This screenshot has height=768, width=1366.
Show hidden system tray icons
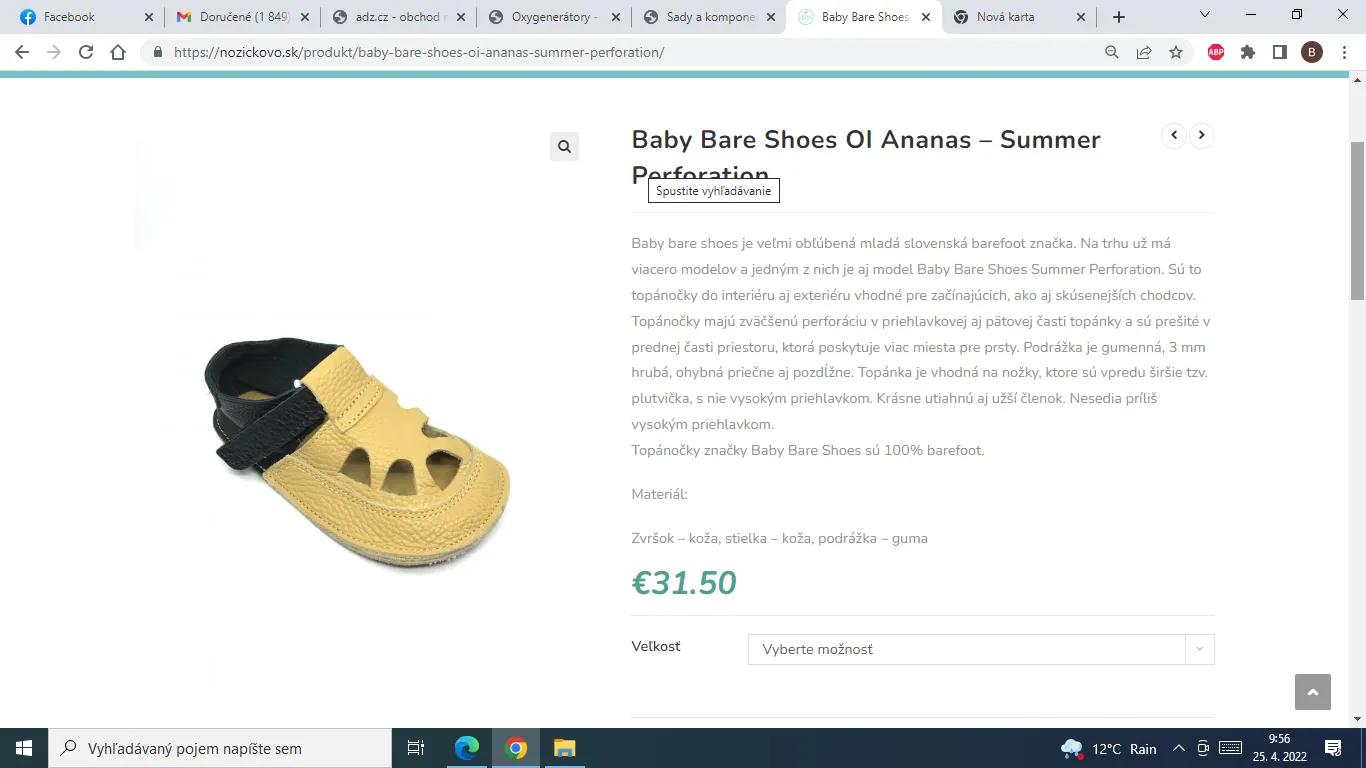[1178, 748]
